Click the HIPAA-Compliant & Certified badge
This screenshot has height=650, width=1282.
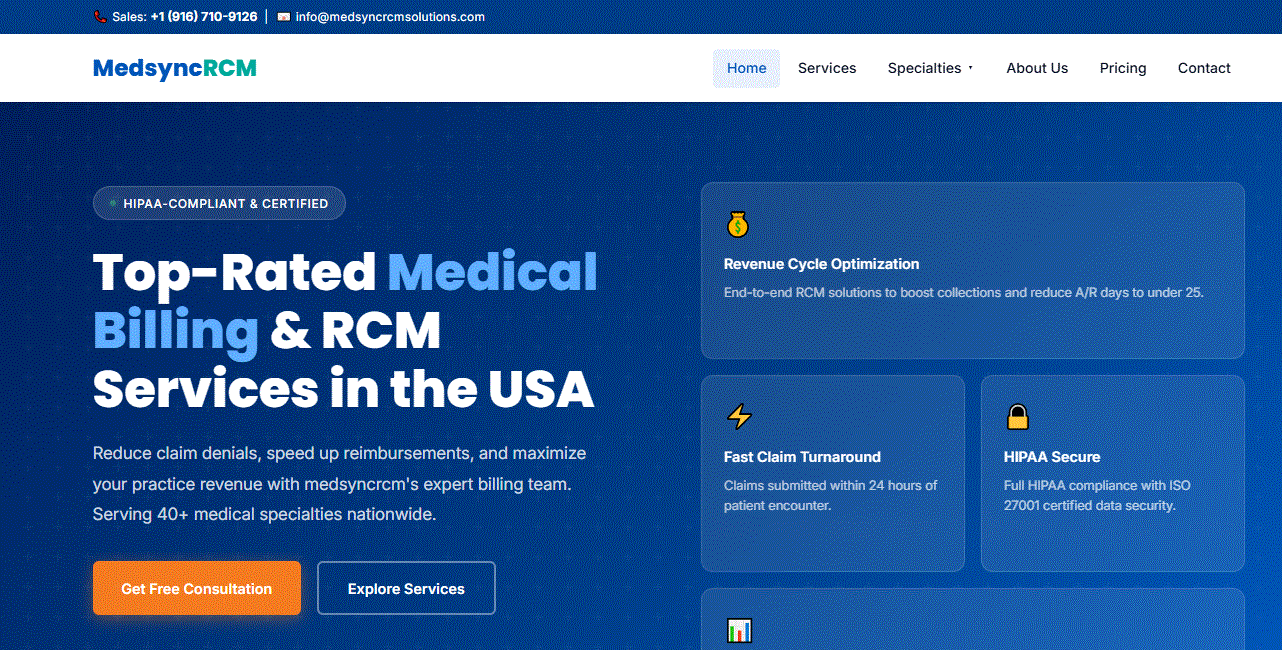(219, 203)
